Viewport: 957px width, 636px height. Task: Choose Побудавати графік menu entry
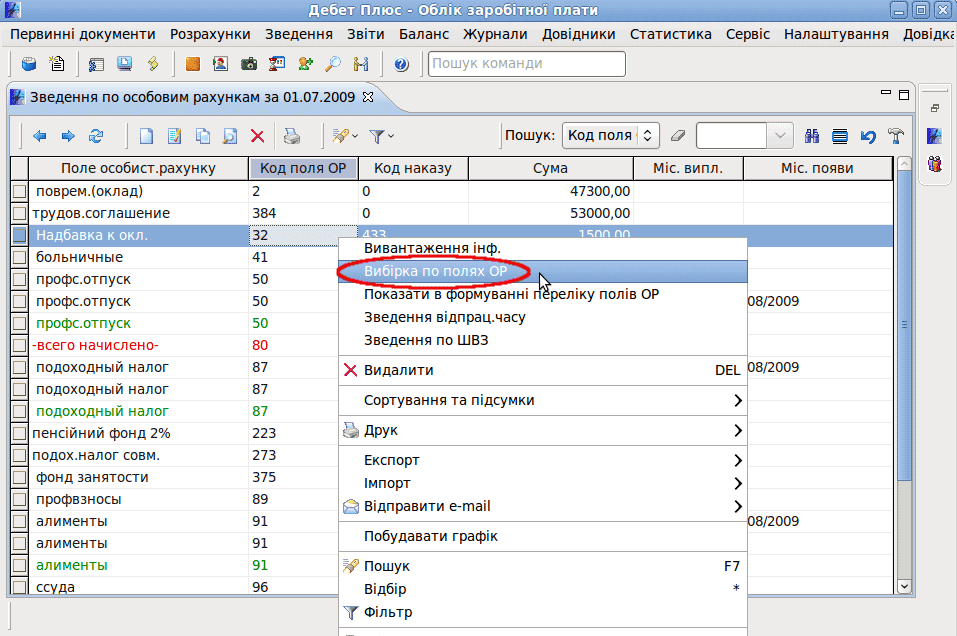[x=543, y=537]
